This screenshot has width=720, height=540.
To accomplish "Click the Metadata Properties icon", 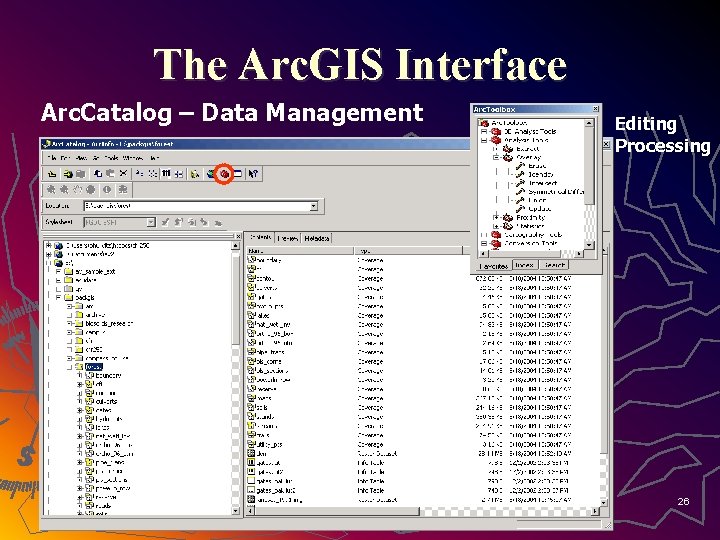I will (178, 222).
